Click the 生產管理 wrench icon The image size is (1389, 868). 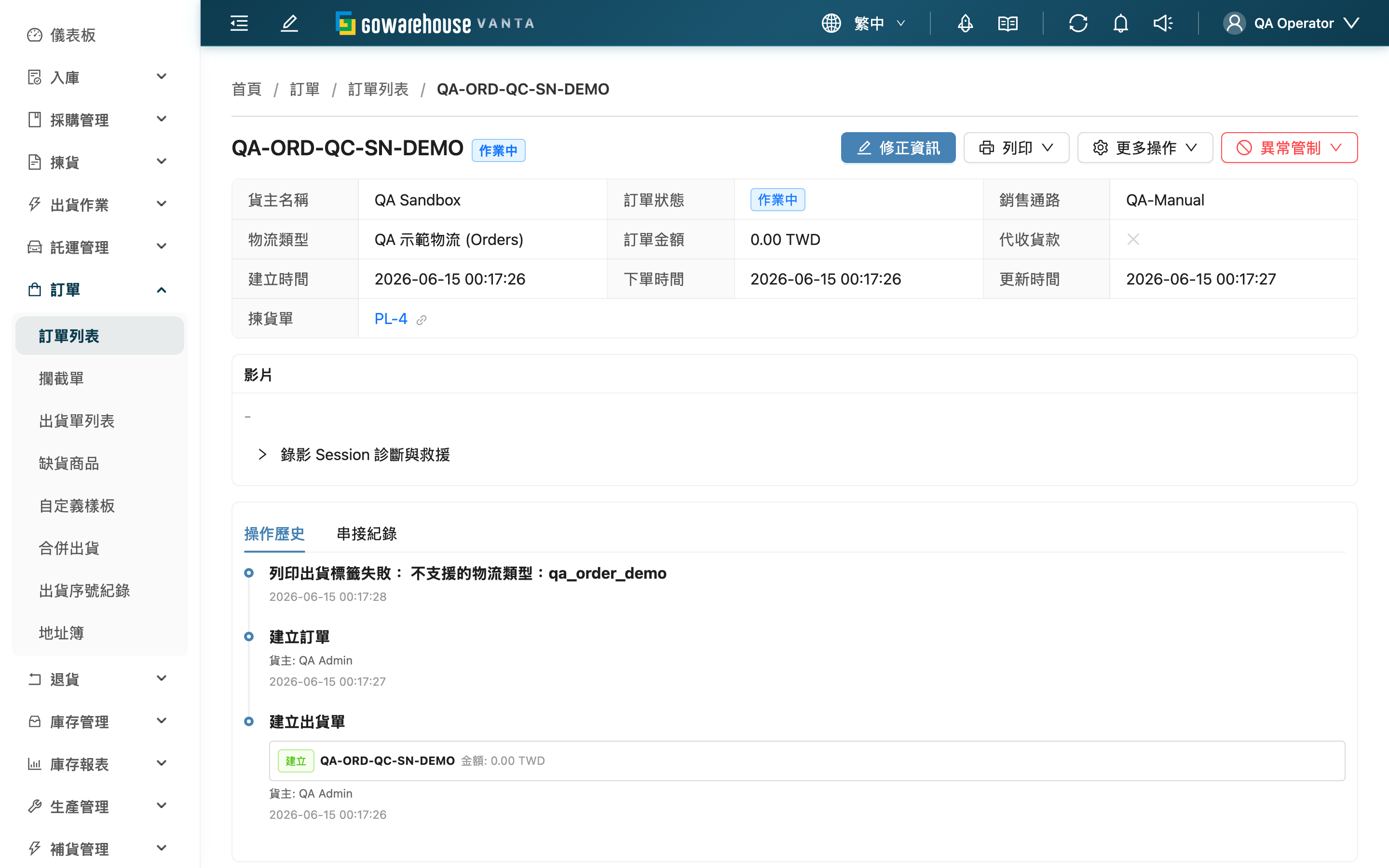point(34,807)
